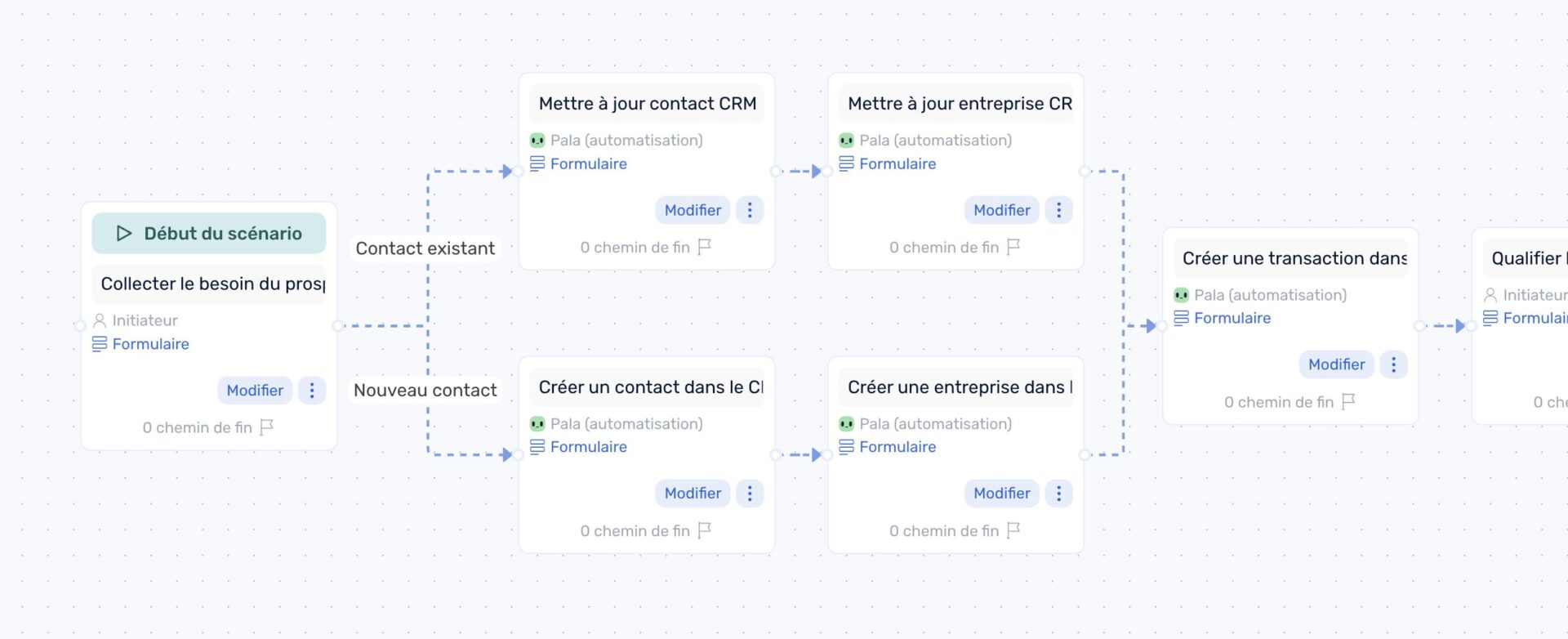
Task: Open three-dot menu on Créer une transaction card
Action: click(x=1393, y=364)
